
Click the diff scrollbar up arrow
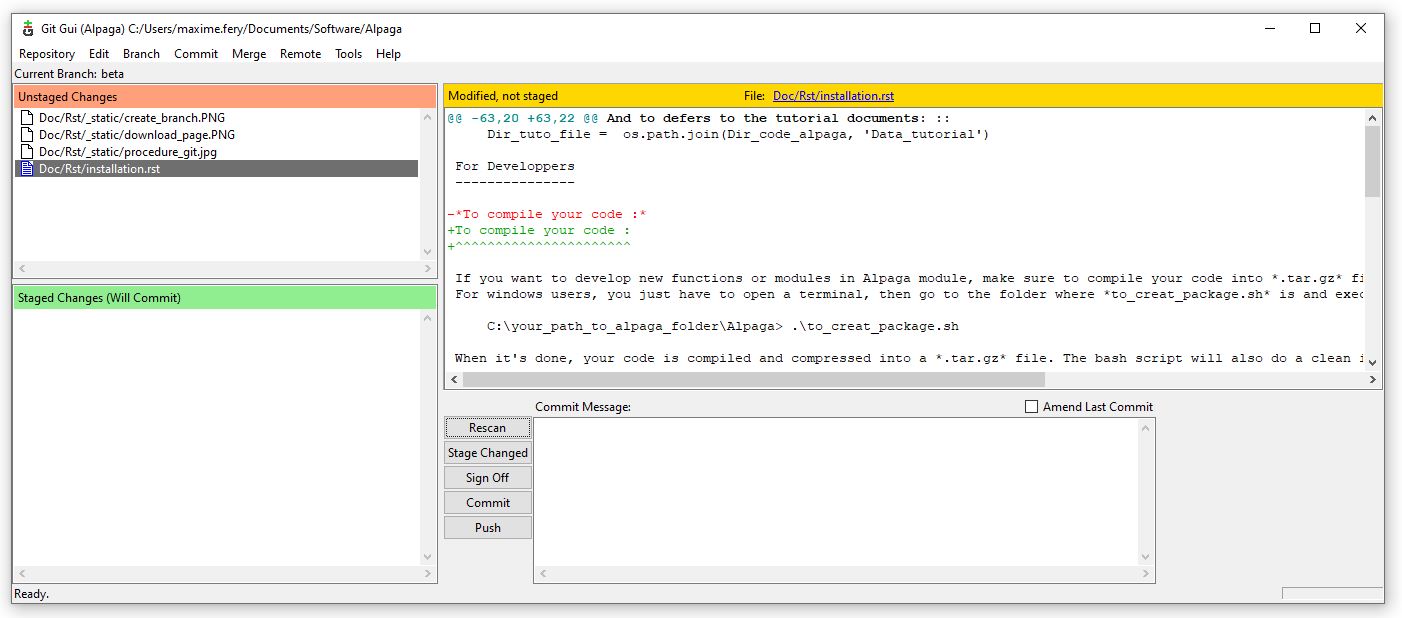[x=1372, y=117]
